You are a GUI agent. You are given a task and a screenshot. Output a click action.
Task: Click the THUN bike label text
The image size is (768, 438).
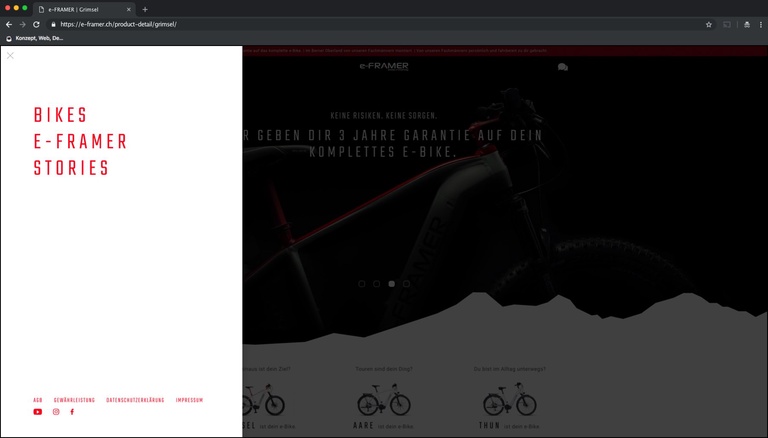point(490,426)
